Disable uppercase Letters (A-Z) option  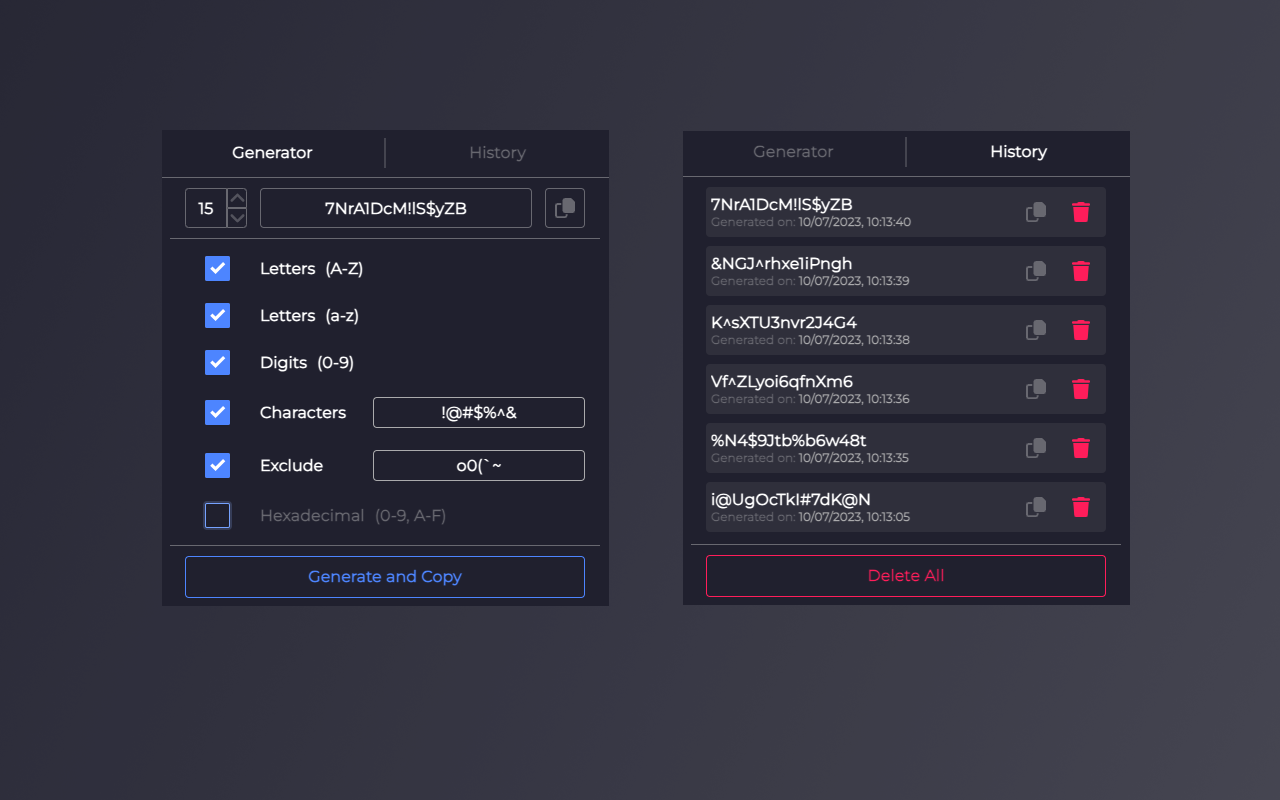click(217, 268)
